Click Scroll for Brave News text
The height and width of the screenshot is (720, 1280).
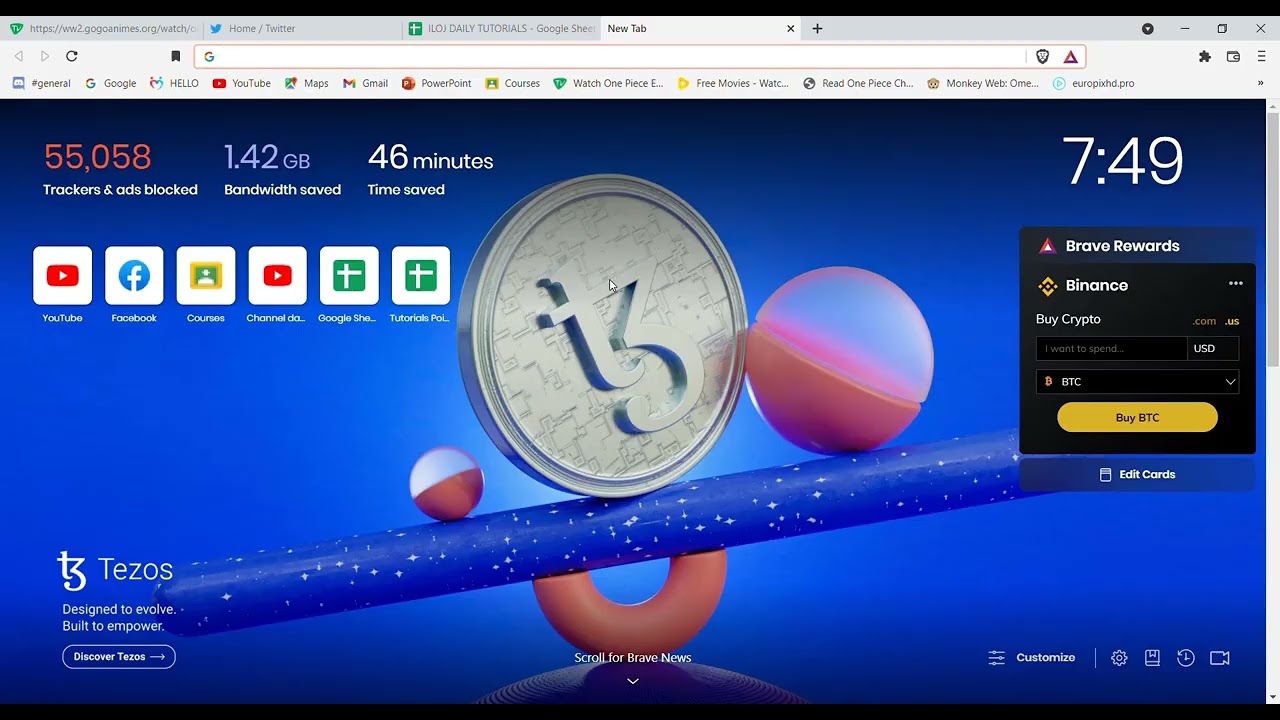[633, 658]
